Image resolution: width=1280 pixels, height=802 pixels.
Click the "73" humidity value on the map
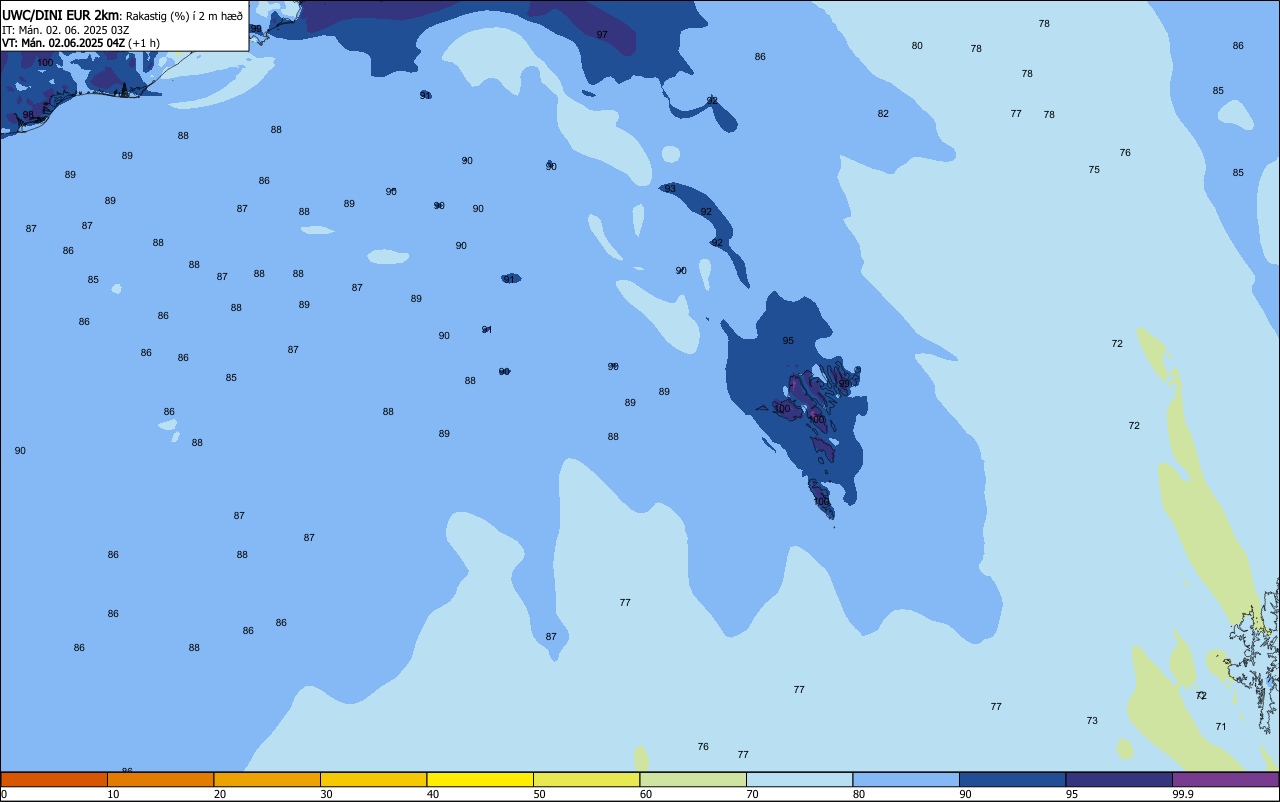tap(1092, 720)
